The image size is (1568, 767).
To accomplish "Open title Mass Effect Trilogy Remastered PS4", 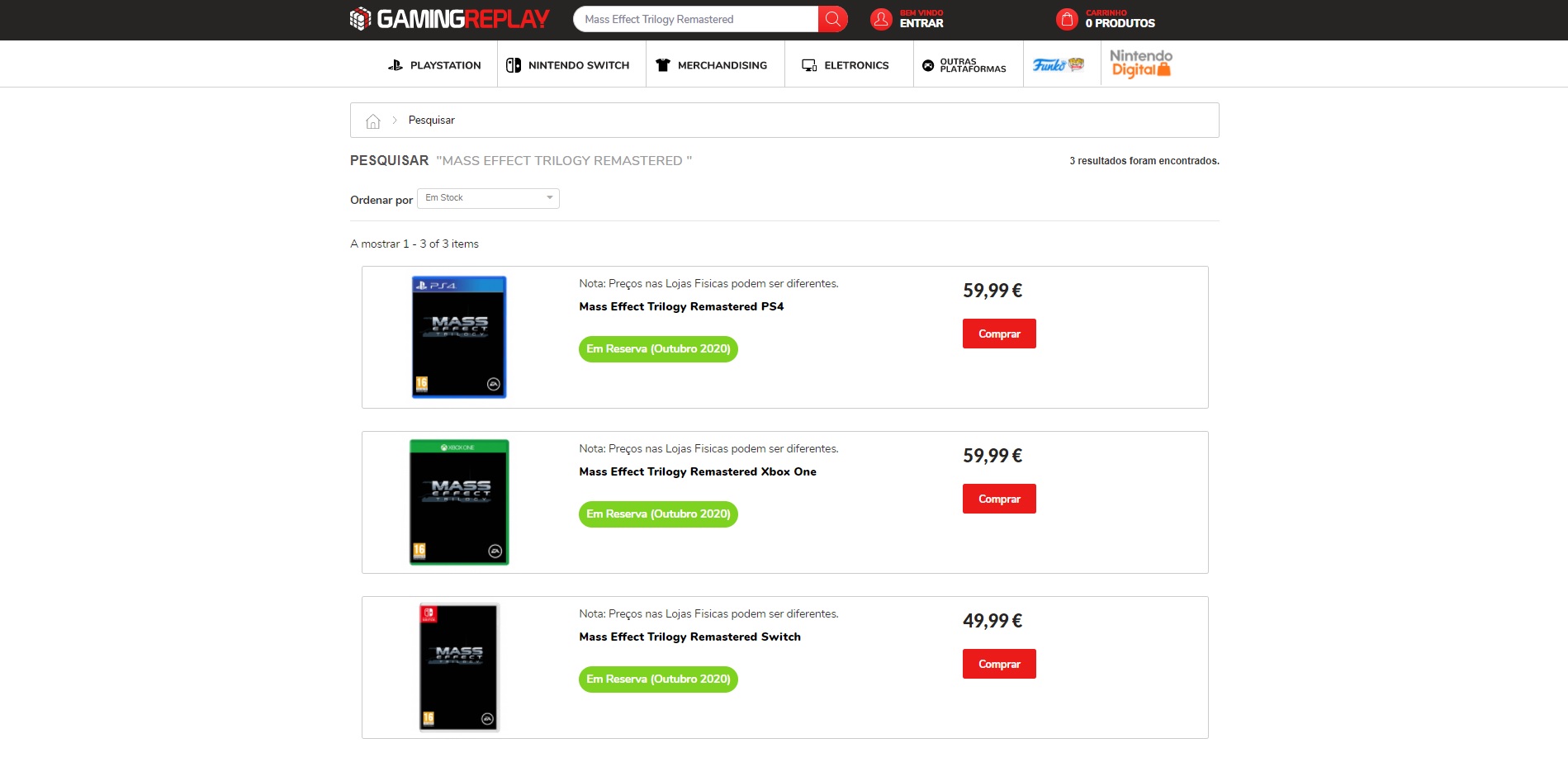I will click(681, 306).
